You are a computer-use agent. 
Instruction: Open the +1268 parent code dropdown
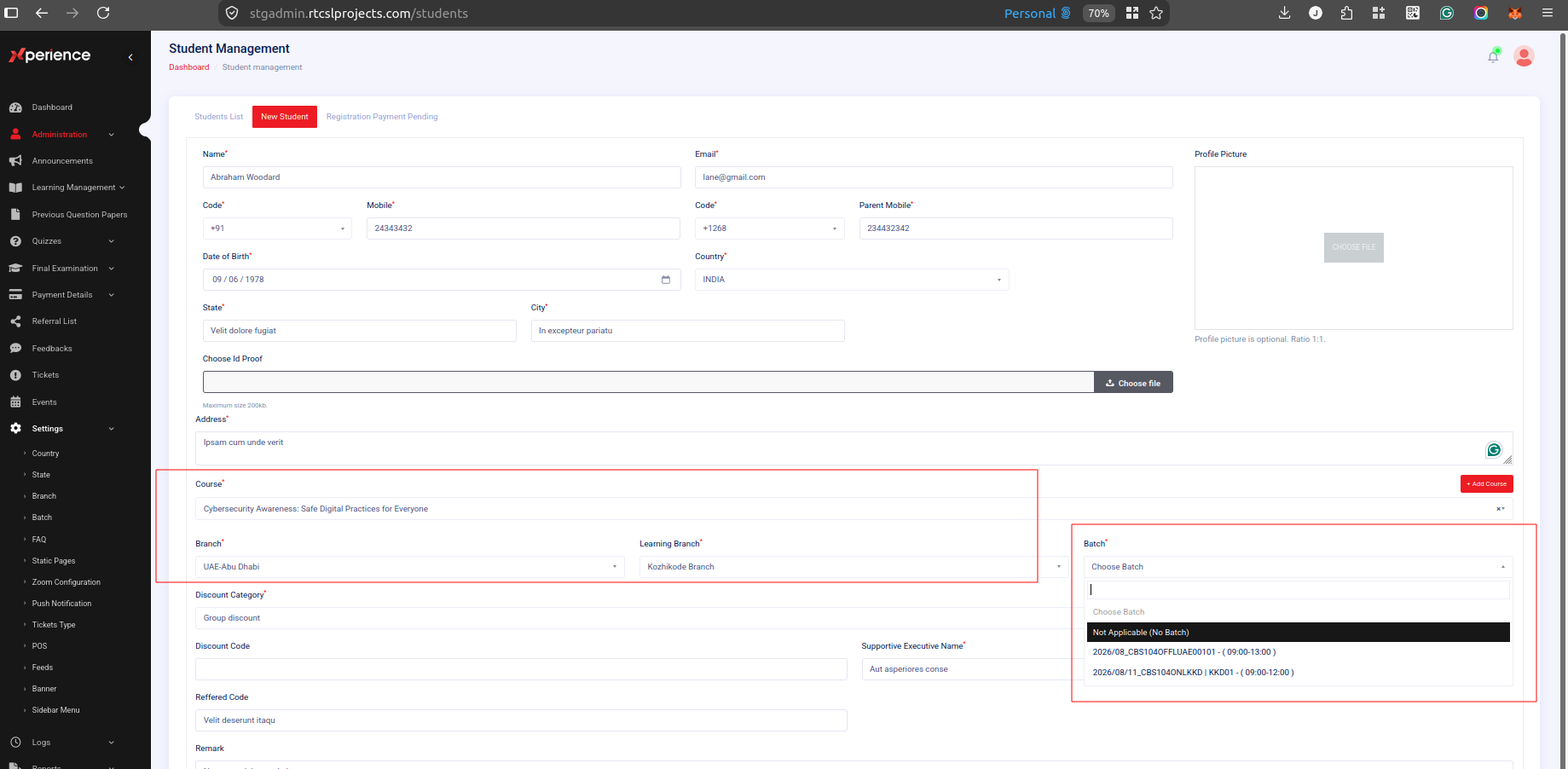pos(769,228)
